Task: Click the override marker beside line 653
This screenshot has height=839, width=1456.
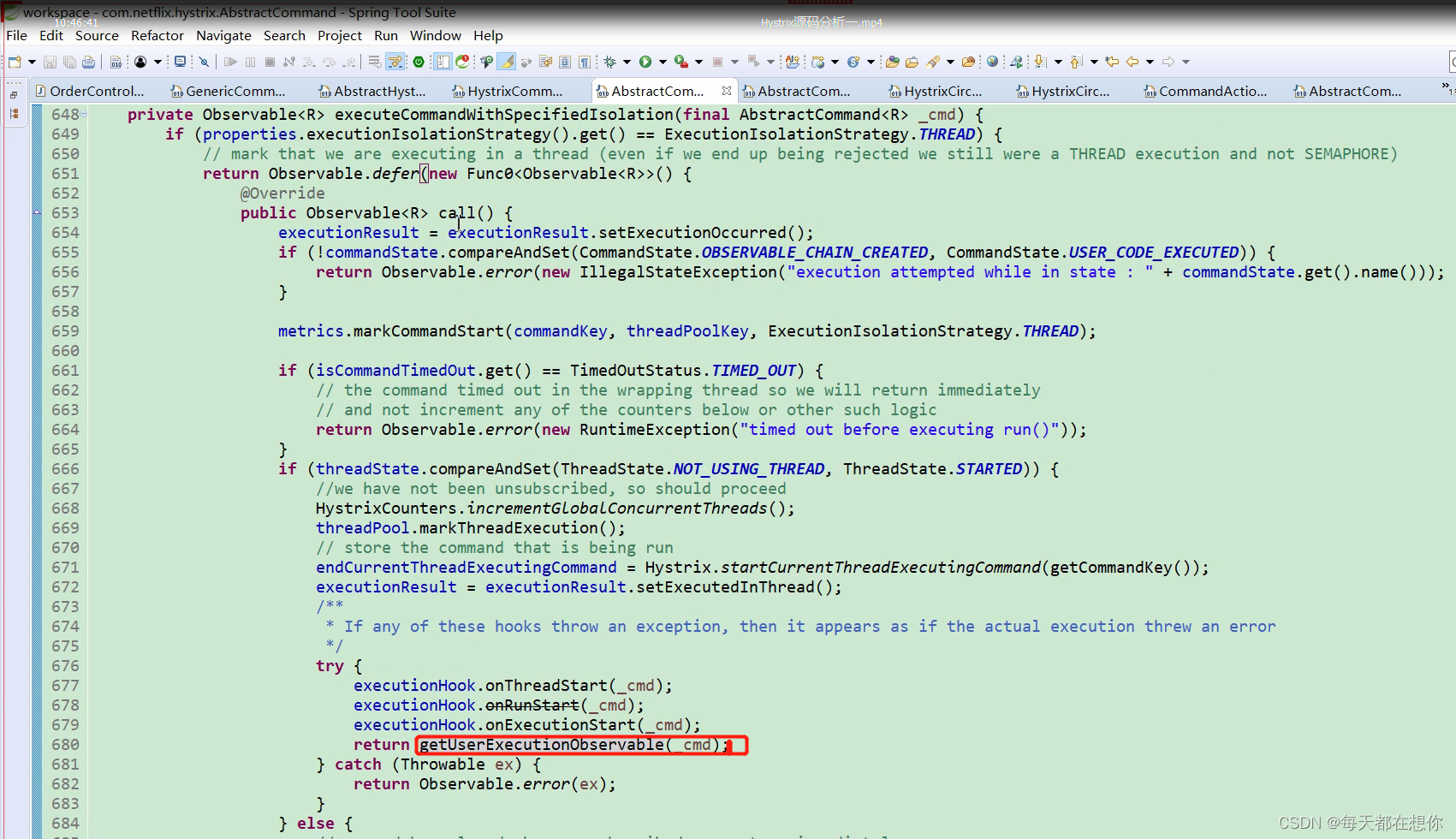Action: pos(37,212)
